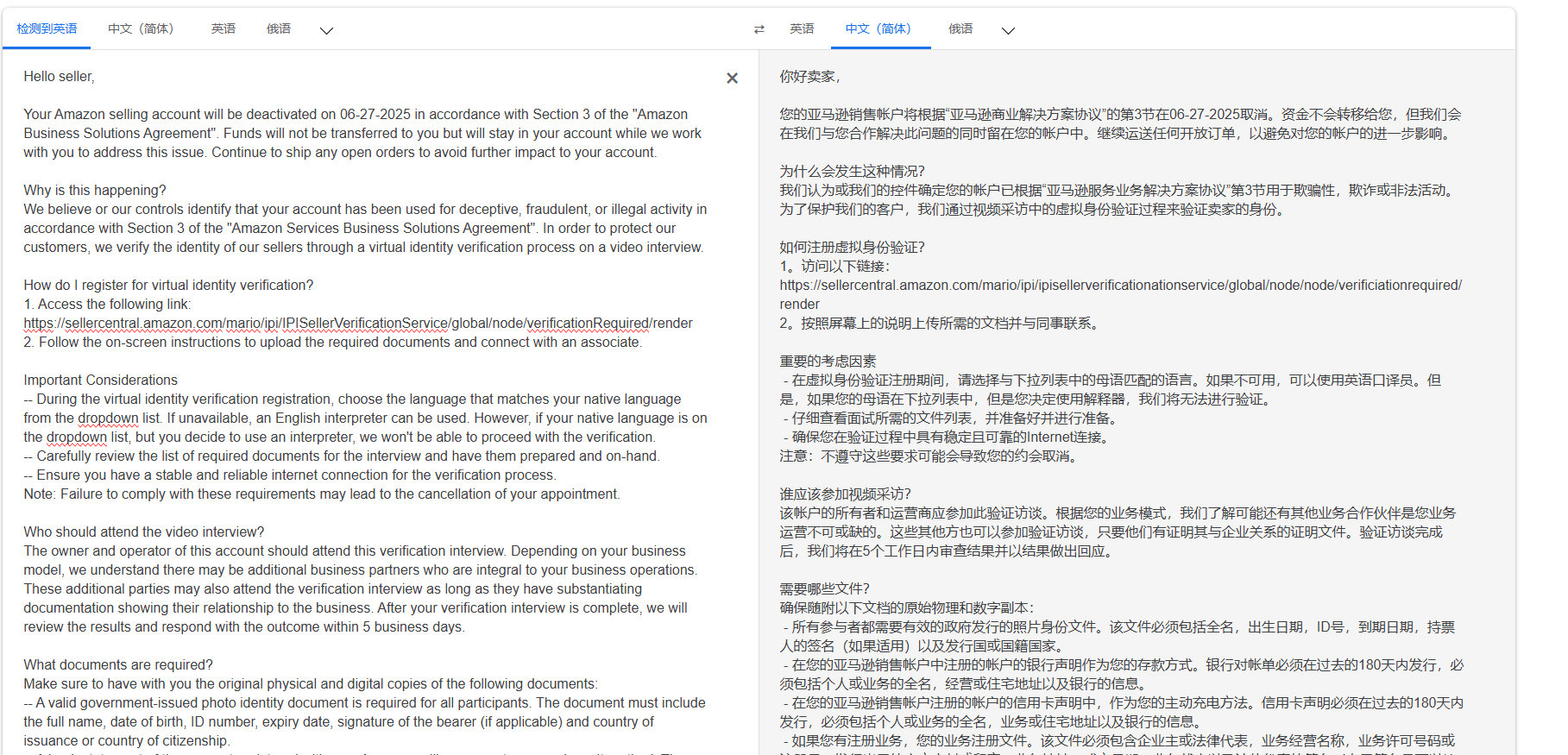Image resolution: width=1568 pixels, height=755 pixels.
Task: Click 谁应该参加视频采访? in translation
Action: [x=845, y=494]
